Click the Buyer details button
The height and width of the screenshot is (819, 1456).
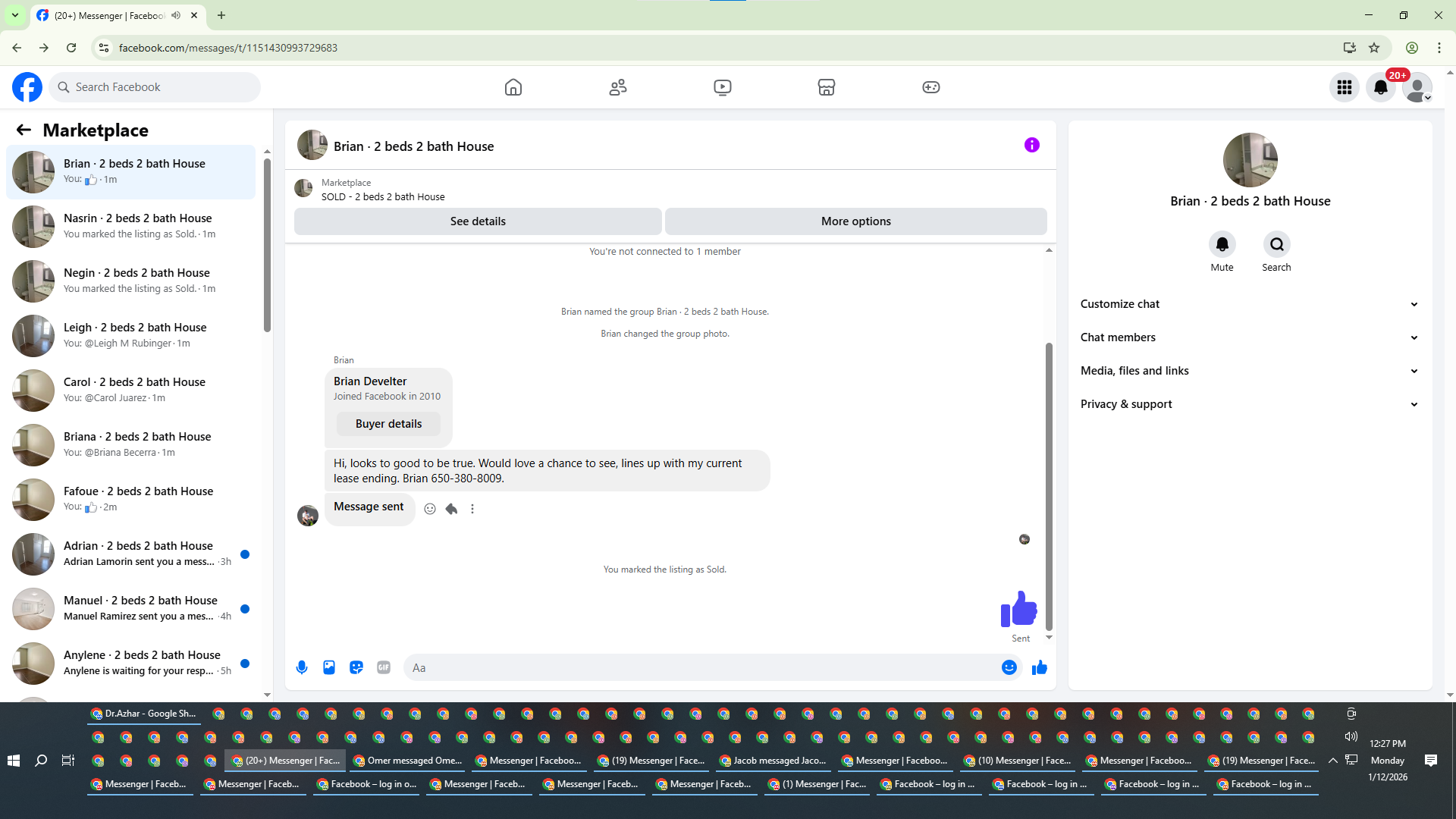point(388,424)
